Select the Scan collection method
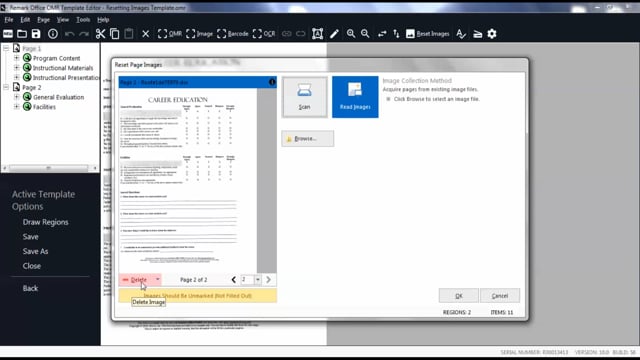The image size is (640, 360). coord(304,97)
